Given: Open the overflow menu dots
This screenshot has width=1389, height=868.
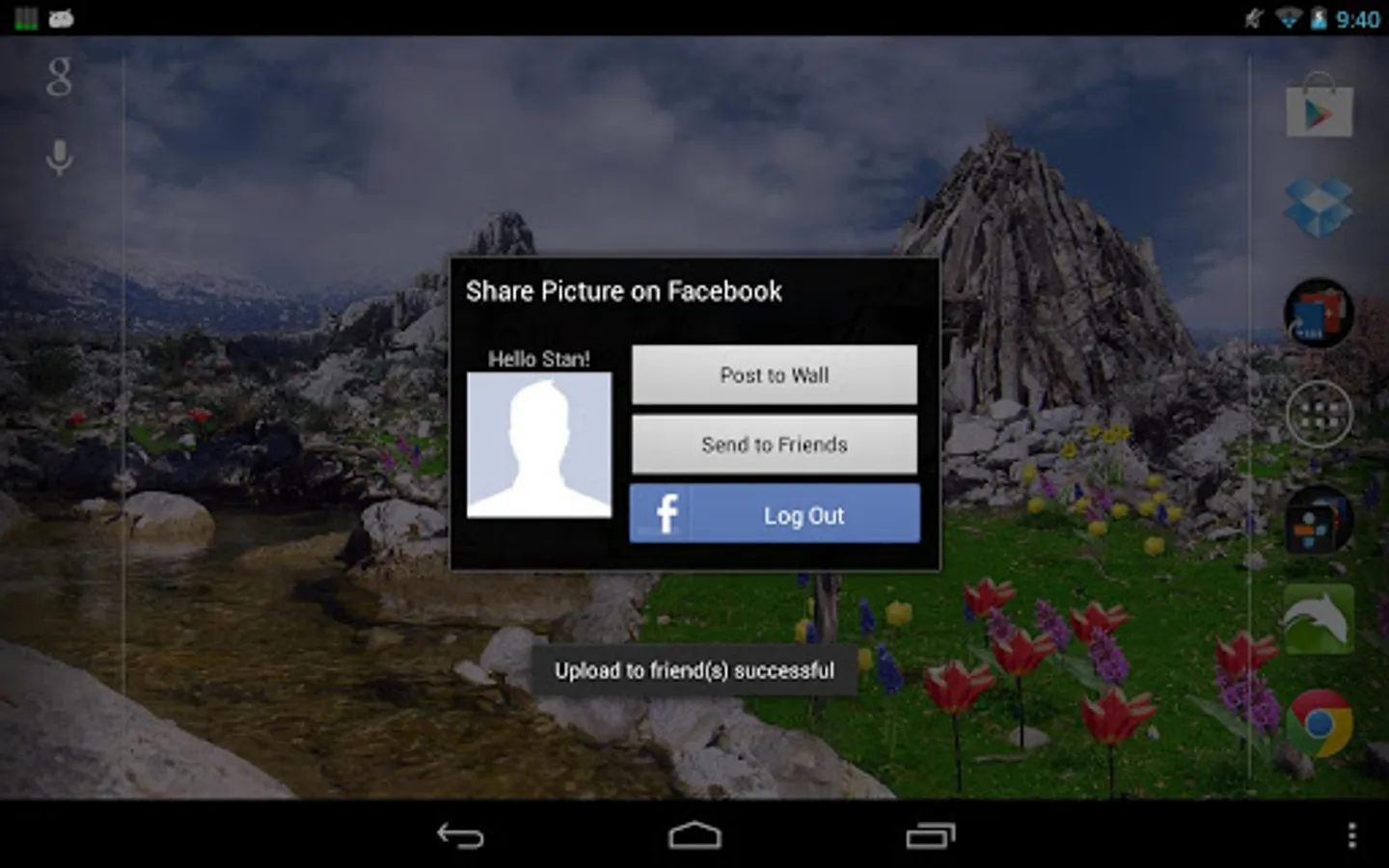Looking at the screenshot, I should click(1351, 835).
